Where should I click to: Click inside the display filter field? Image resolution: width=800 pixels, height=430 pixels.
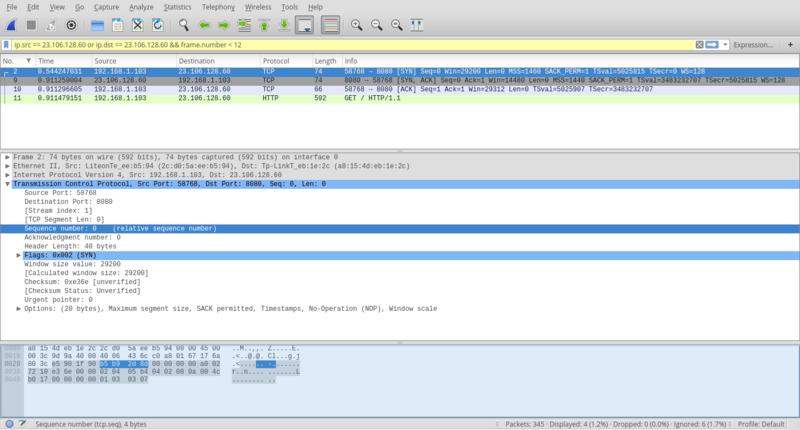click(350, 45)
